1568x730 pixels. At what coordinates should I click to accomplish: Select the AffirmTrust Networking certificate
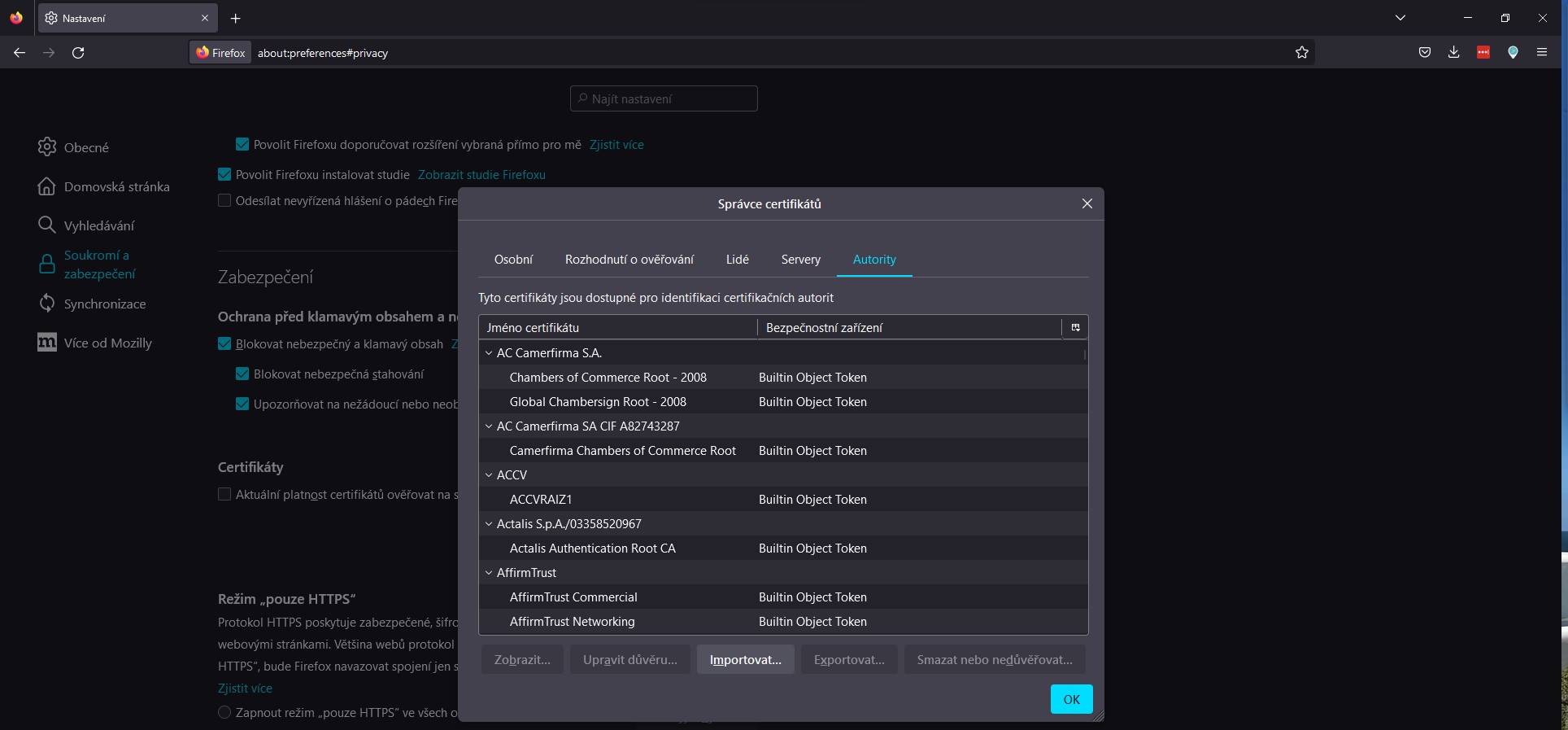click(783, 622)
